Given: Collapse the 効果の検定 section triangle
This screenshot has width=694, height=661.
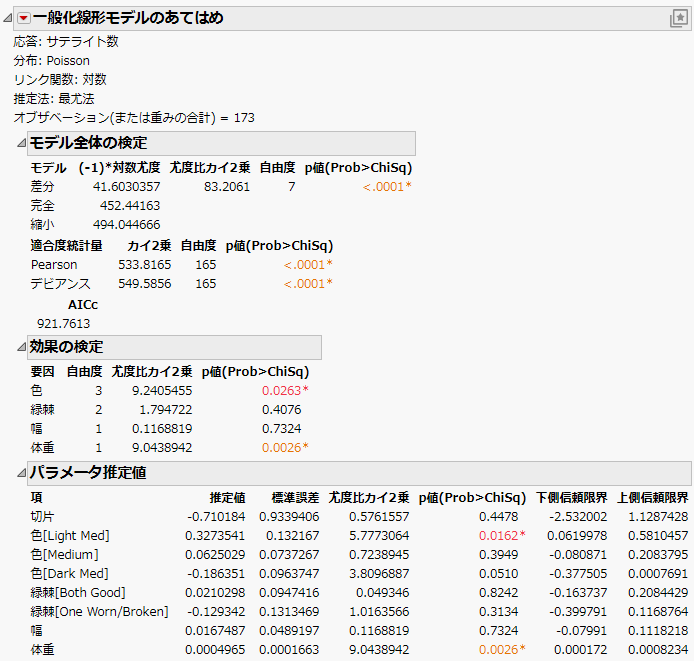Looking at the screenshot, I should click(22, 347).
